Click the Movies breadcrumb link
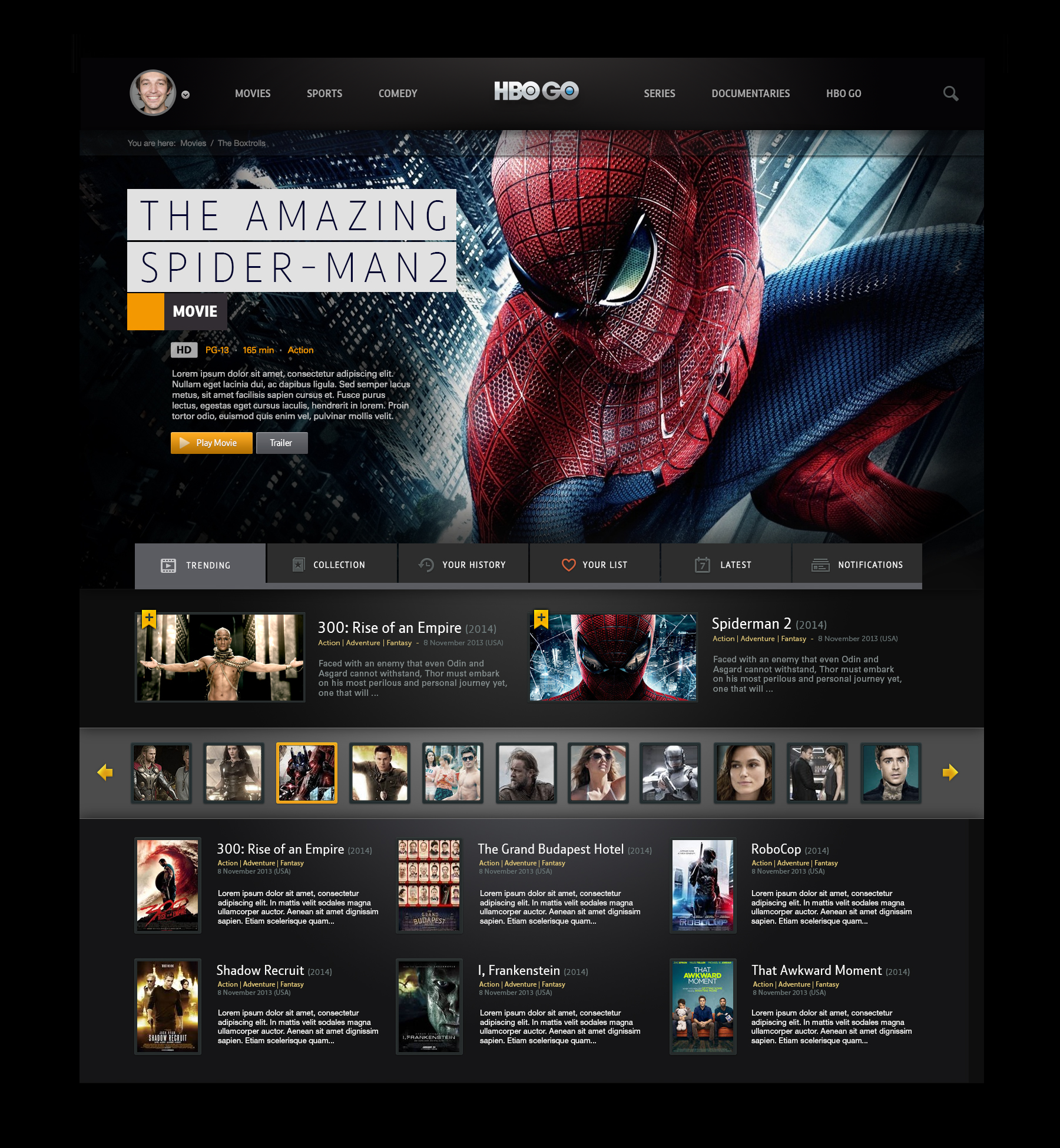The height and width of the screenshot is (1148, 1060). [193, 143]
